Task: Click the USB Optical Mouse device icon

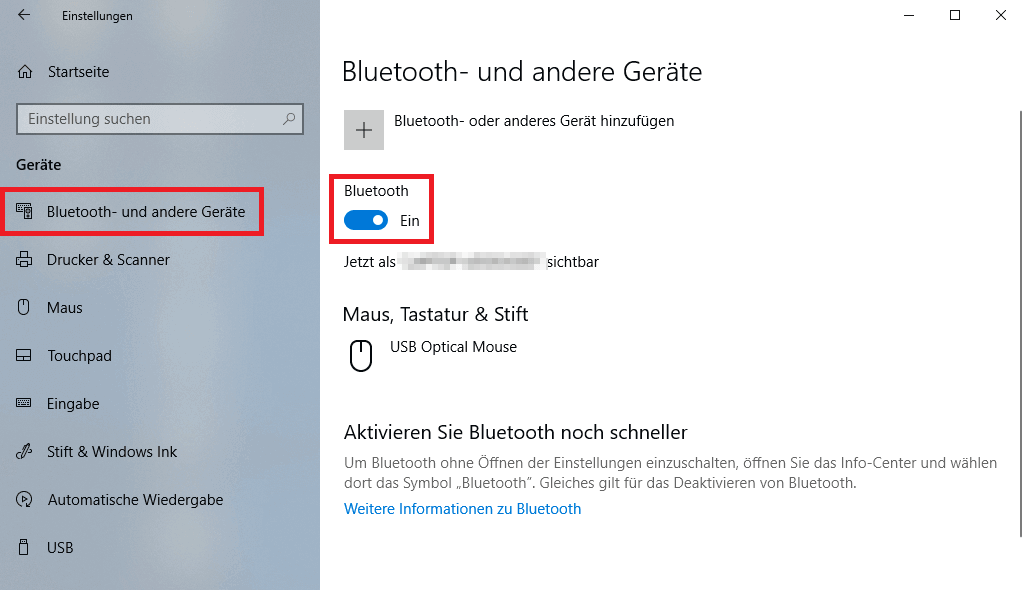Action: coord(360,356)
